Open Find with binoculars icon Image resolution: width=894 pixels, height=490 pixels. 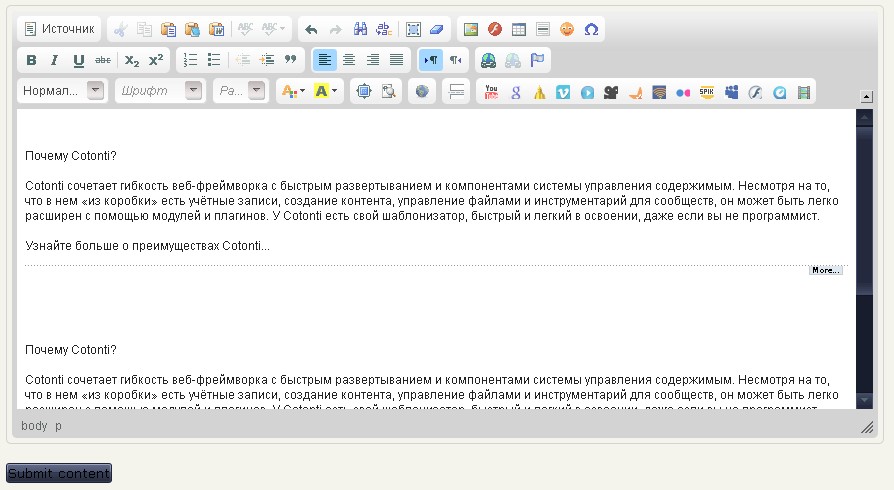click(360, 29)
